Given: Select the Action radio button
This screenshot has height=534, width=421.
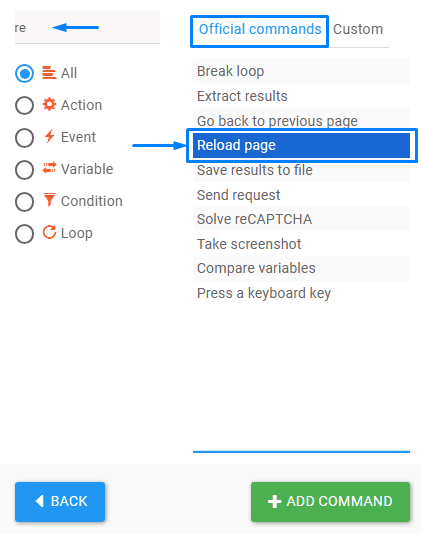Looking at the screenshot, I should click(x=24, y=105).
